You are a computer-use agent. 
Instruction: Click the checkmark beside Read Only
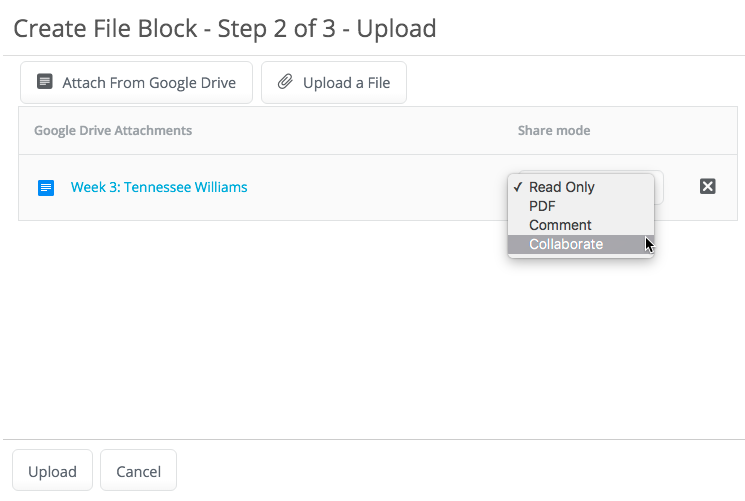pyautogui.click(x=518, y=187)
